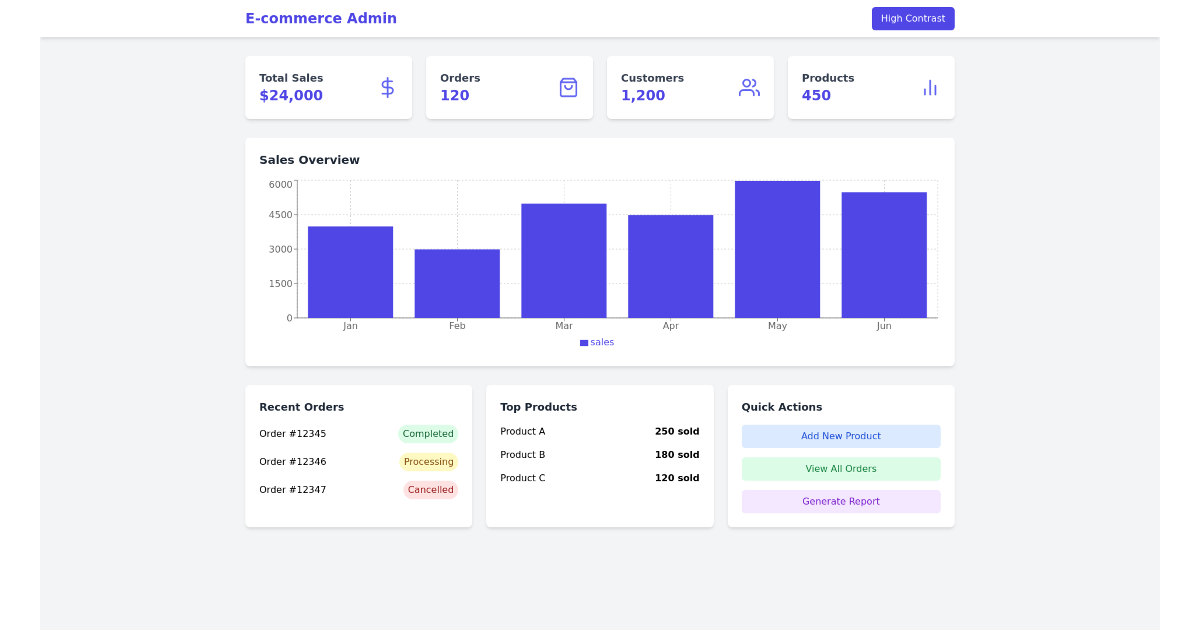Click the sales legend swatch below the chart
The width and height of the screenshot is (1200, 630).
[x=584, y=342]
